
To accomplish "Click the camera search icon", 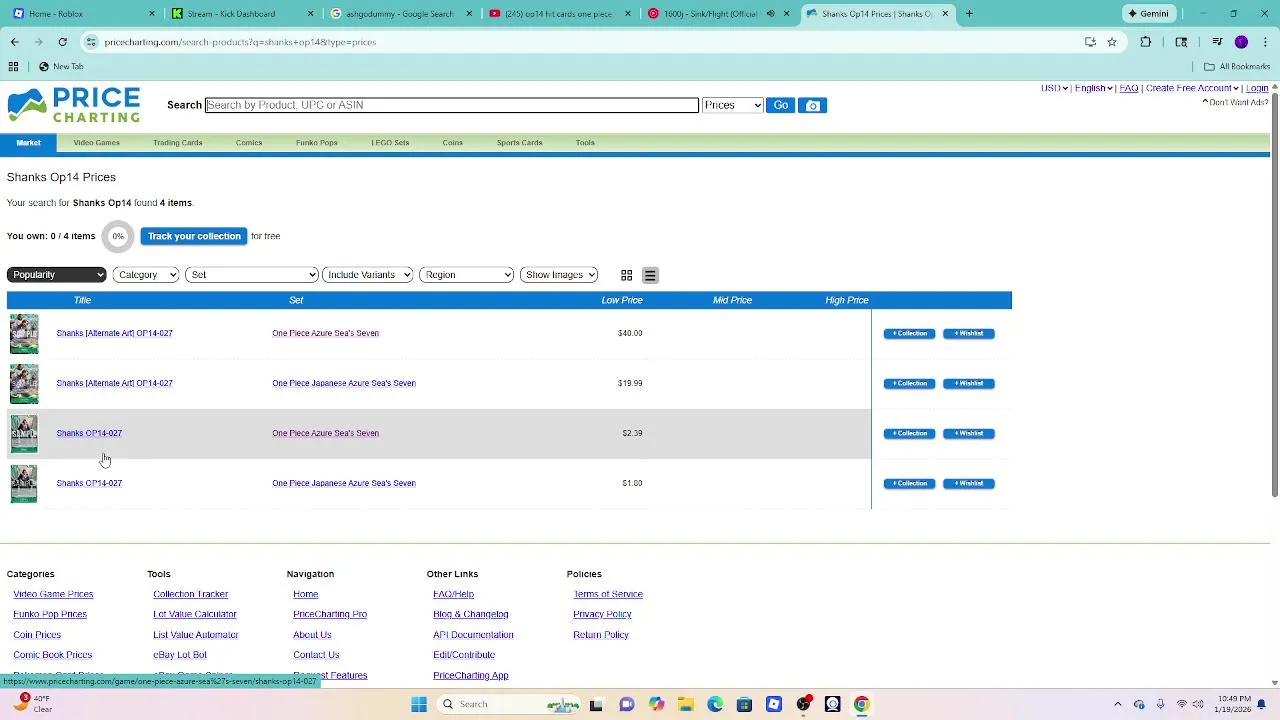I will point(812,105).
